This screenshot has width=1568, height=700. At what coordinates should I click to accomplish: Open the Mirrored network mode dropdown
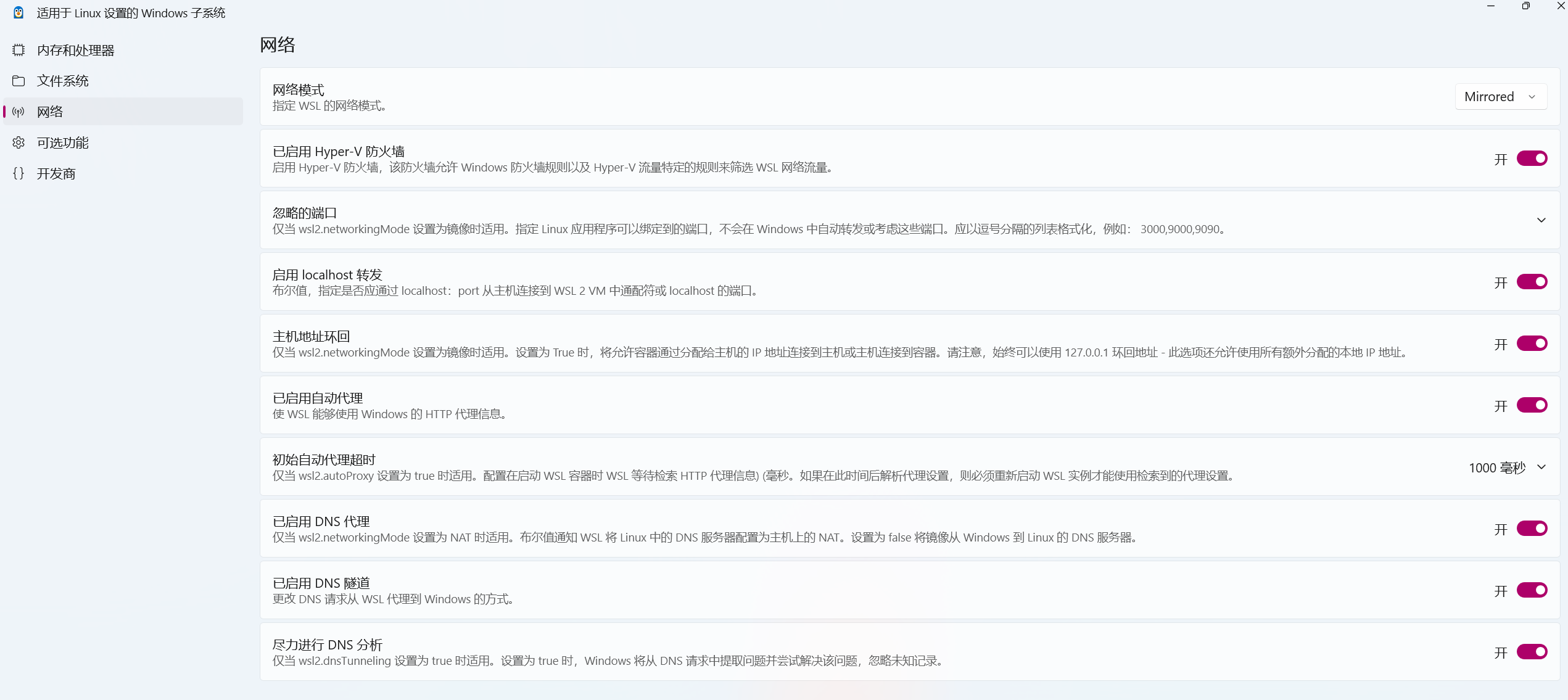coord(1500,97)
